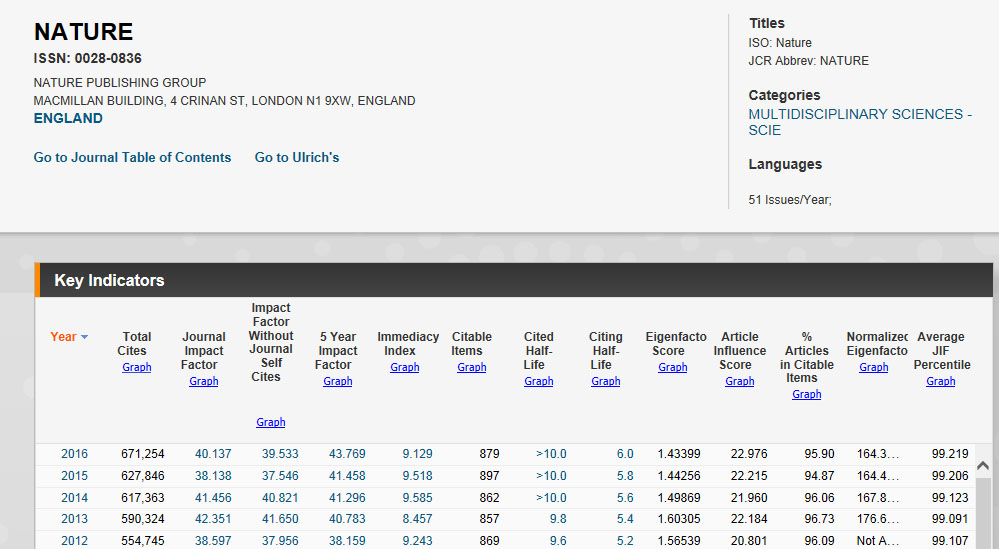
Task: Open 2016 citing half-life value 6.0
Action: [x=625, y=454]
